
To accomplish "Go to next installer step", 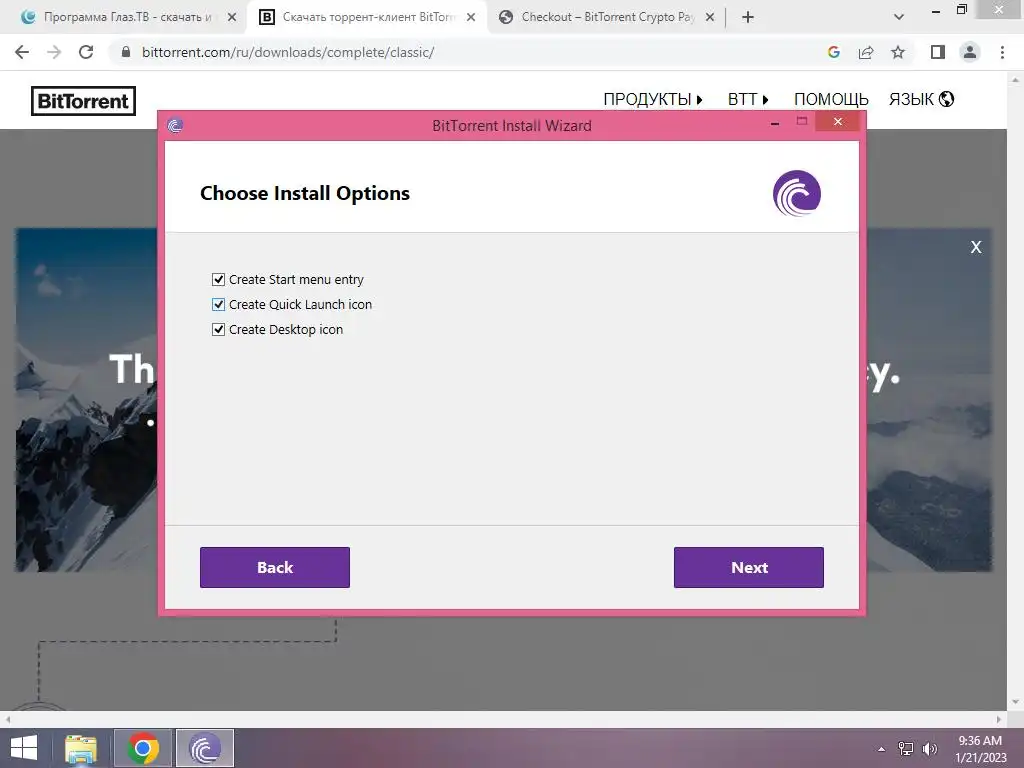I will 748,568.
